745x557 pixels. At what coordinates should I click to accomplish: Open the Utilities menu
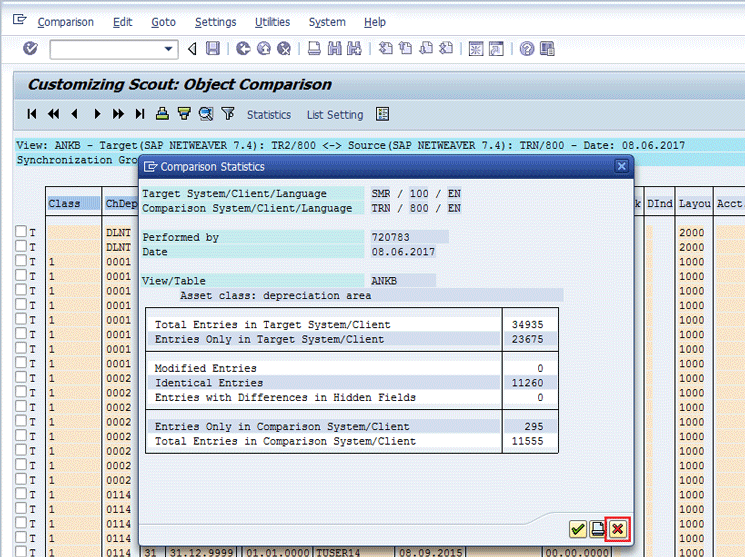pos(272,22)
